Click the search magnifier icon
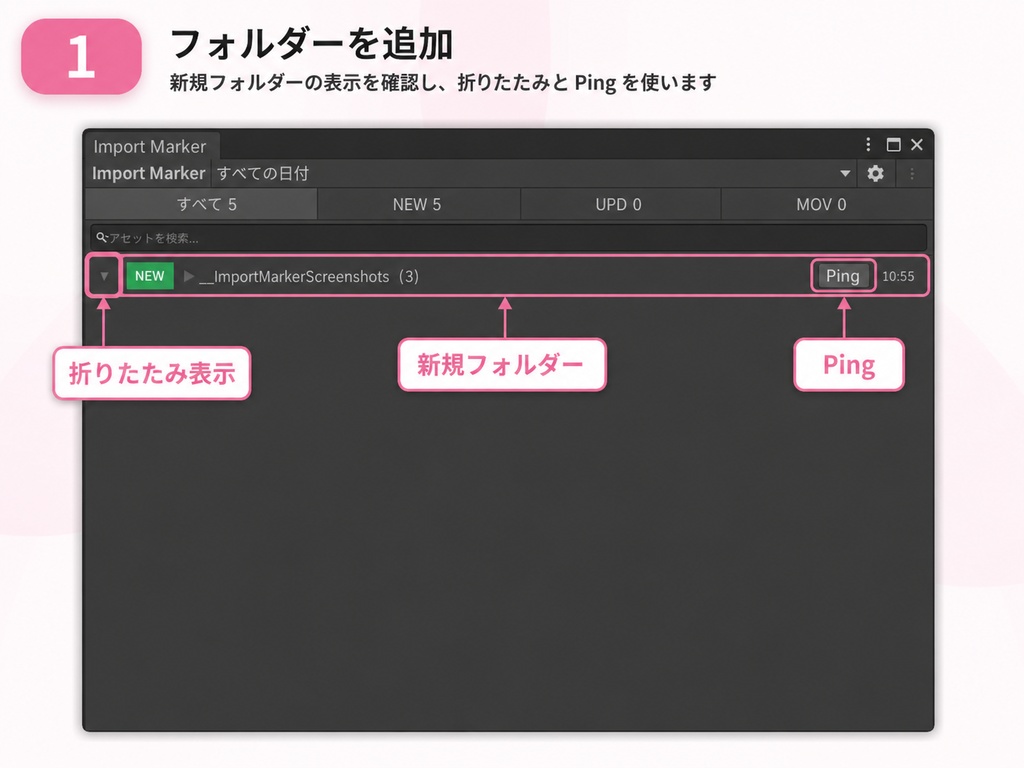 (x=102, y=237)
